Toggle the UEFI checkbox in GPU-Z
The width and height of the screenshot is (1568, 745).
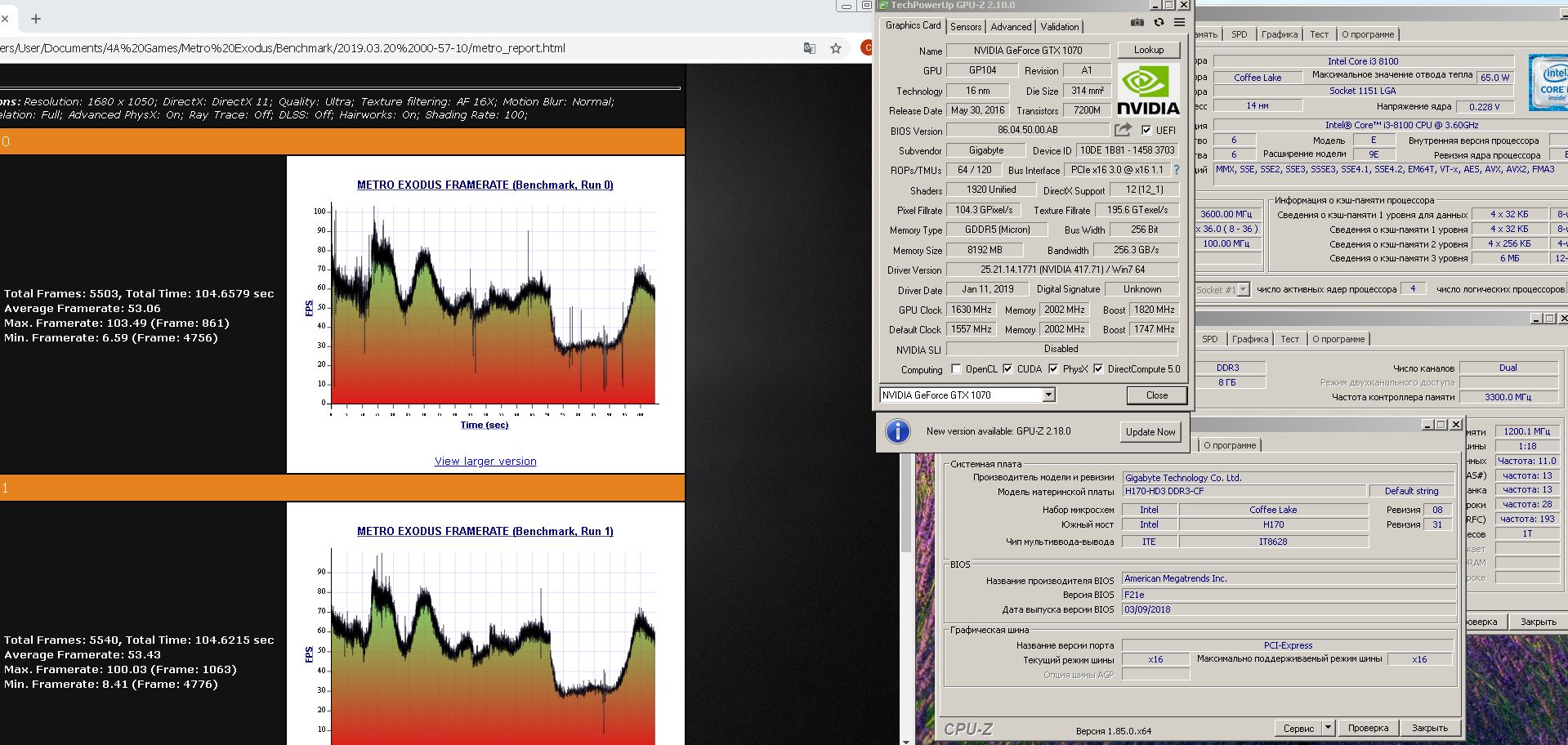point(1146,131)
